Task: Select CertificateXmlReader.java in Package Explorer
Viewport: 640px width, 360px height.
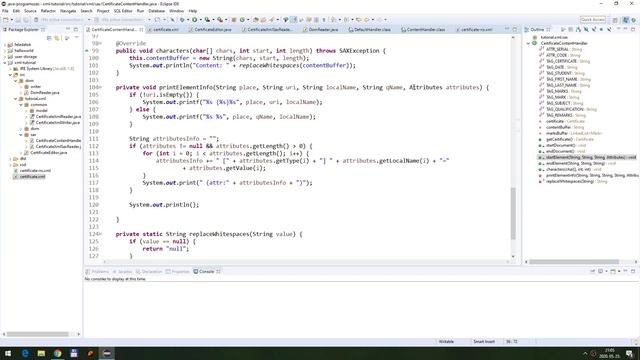Action: (58, 116)
